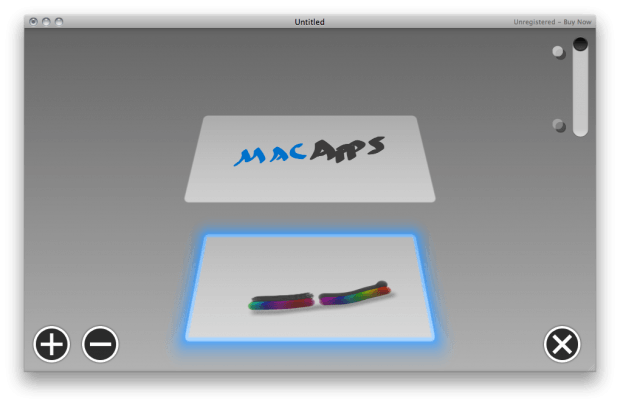This screenshot has width=620, height=405.
Task: Click the upper gray sphere beside the slider
Action: coord(558,52)
